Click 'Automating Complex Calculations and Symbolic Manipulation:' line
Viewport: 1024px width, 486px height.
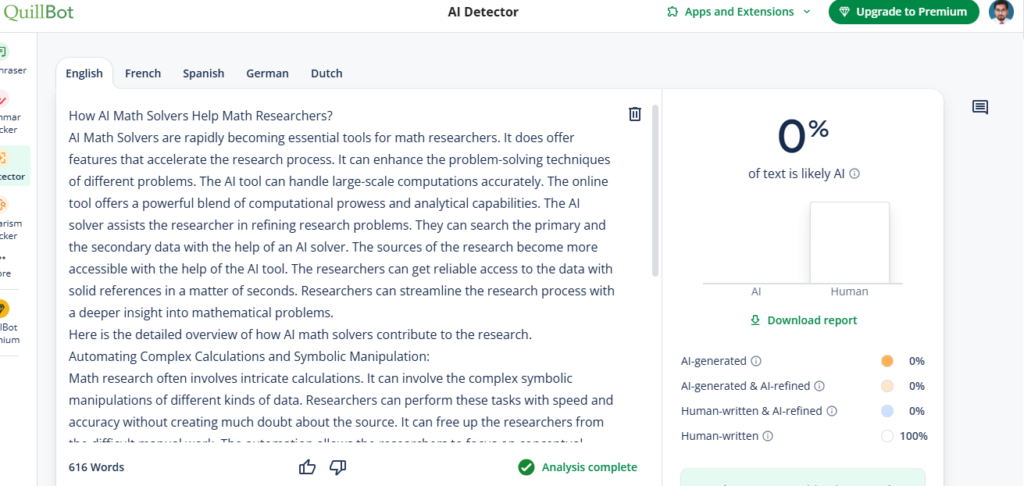click(249, 357)
